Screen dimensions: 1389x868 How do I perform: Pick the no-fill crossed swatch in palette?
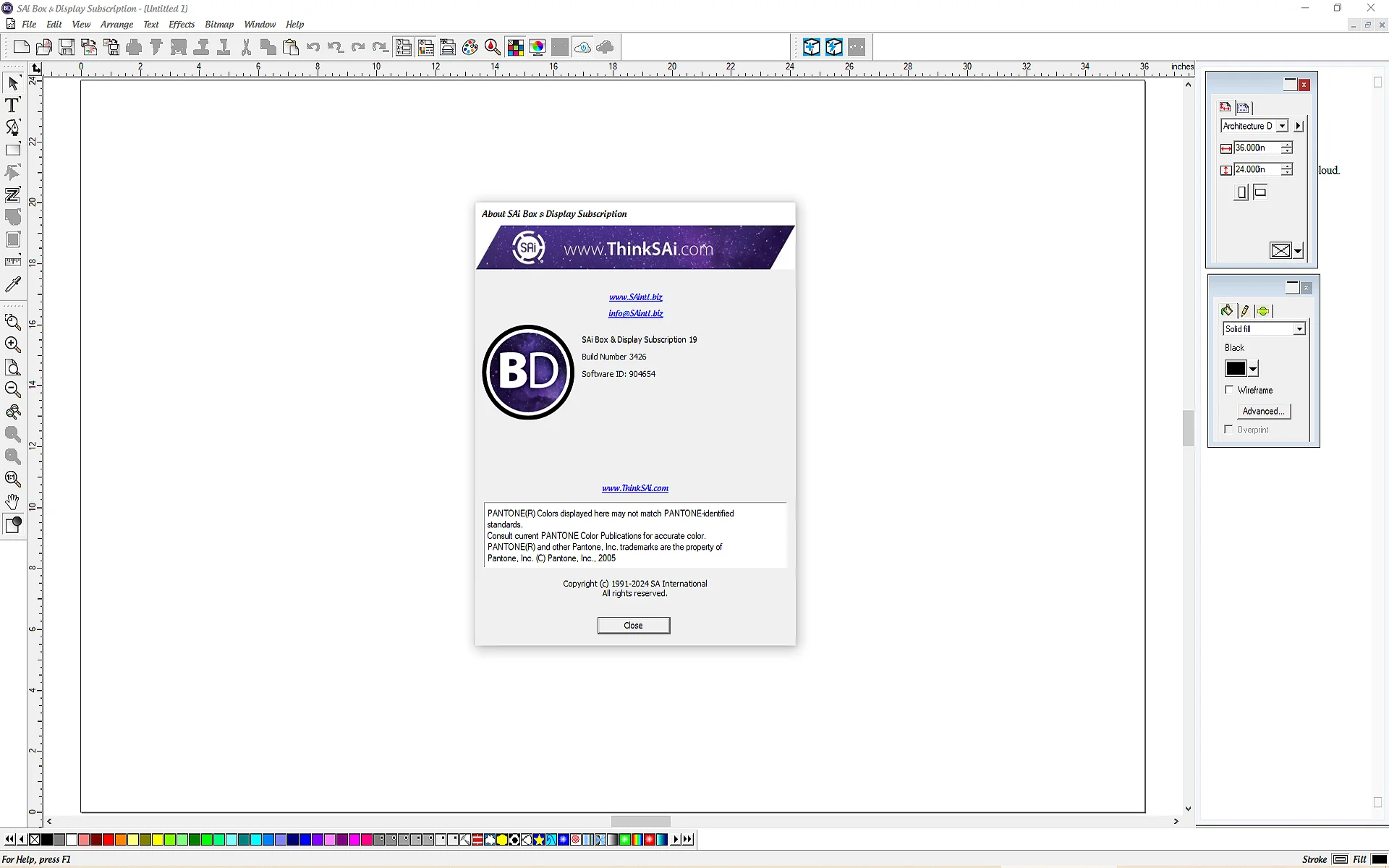(x=35, y=840)
